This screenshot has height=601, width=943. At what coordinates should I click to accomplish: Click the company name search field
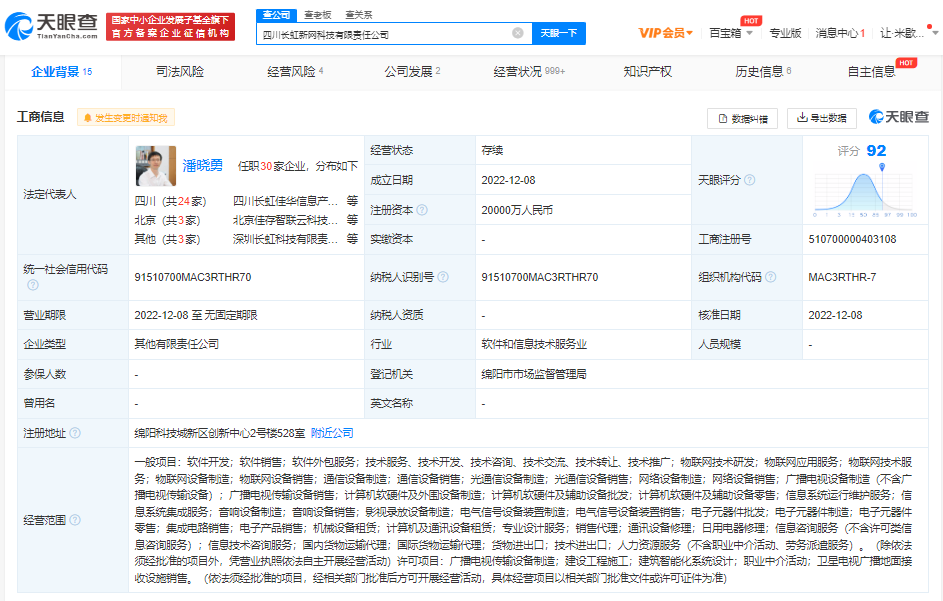click(385, 33)
